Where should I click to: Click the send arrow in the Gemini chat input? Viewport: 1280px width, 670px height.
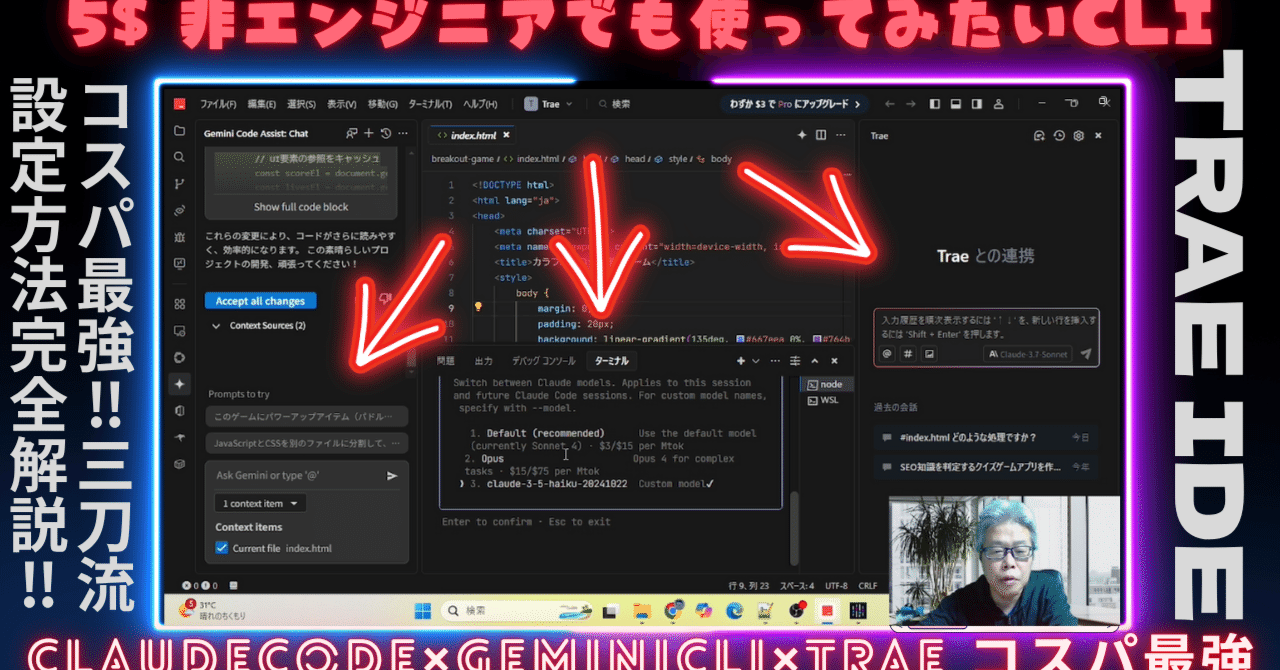392,475
